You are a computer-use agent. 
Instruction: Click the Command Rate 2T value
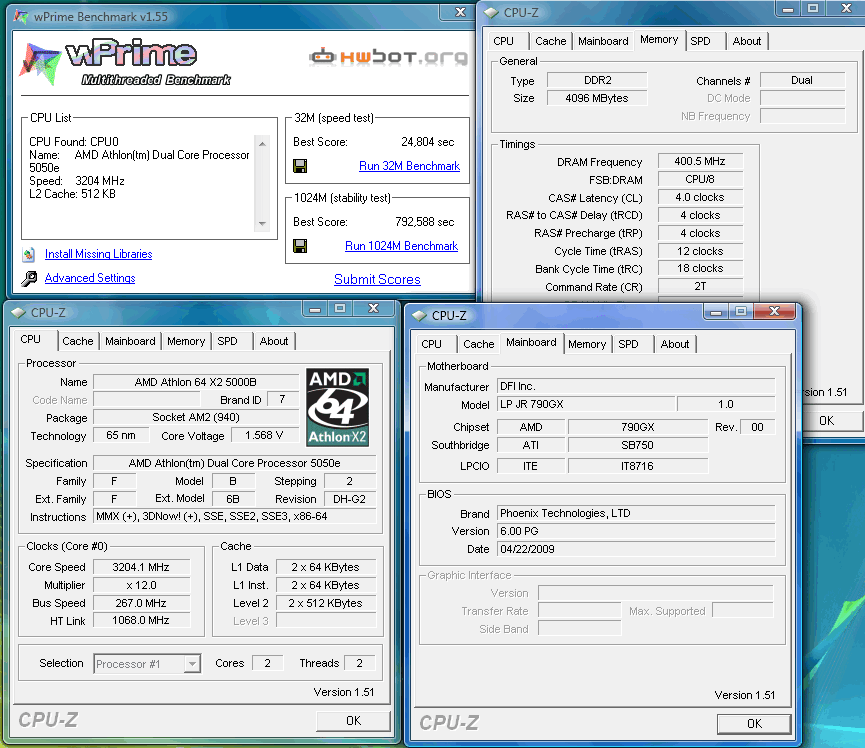click(x=700, y=286)
